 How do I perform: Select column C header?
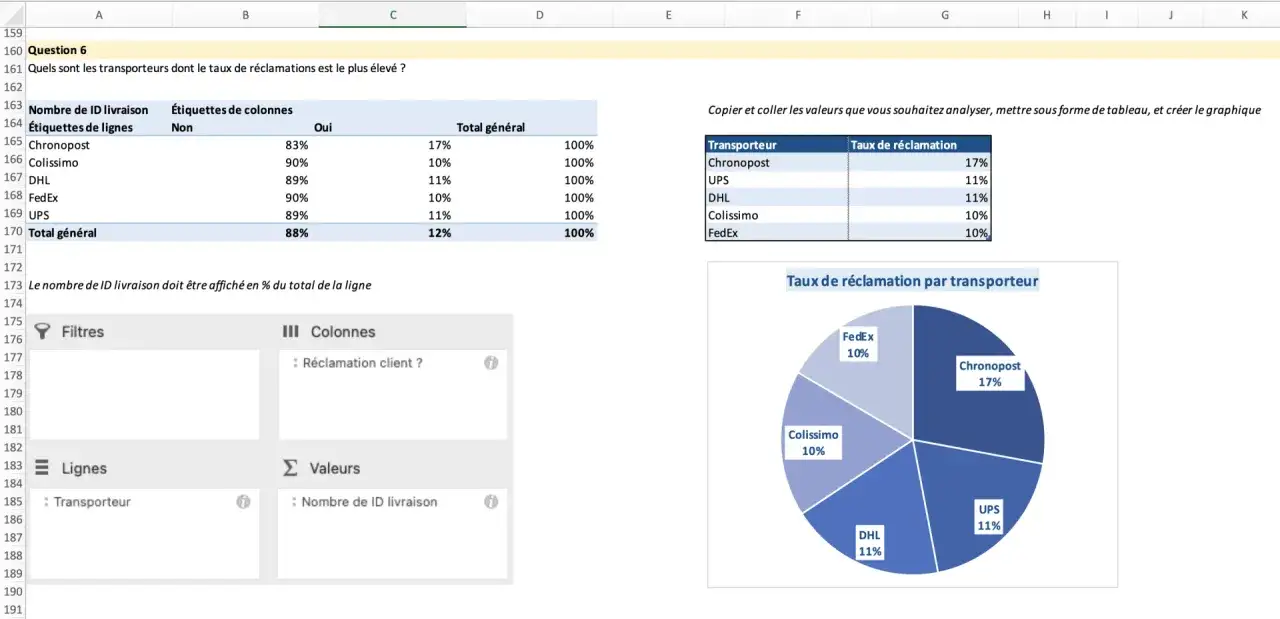tap(393, 14)
